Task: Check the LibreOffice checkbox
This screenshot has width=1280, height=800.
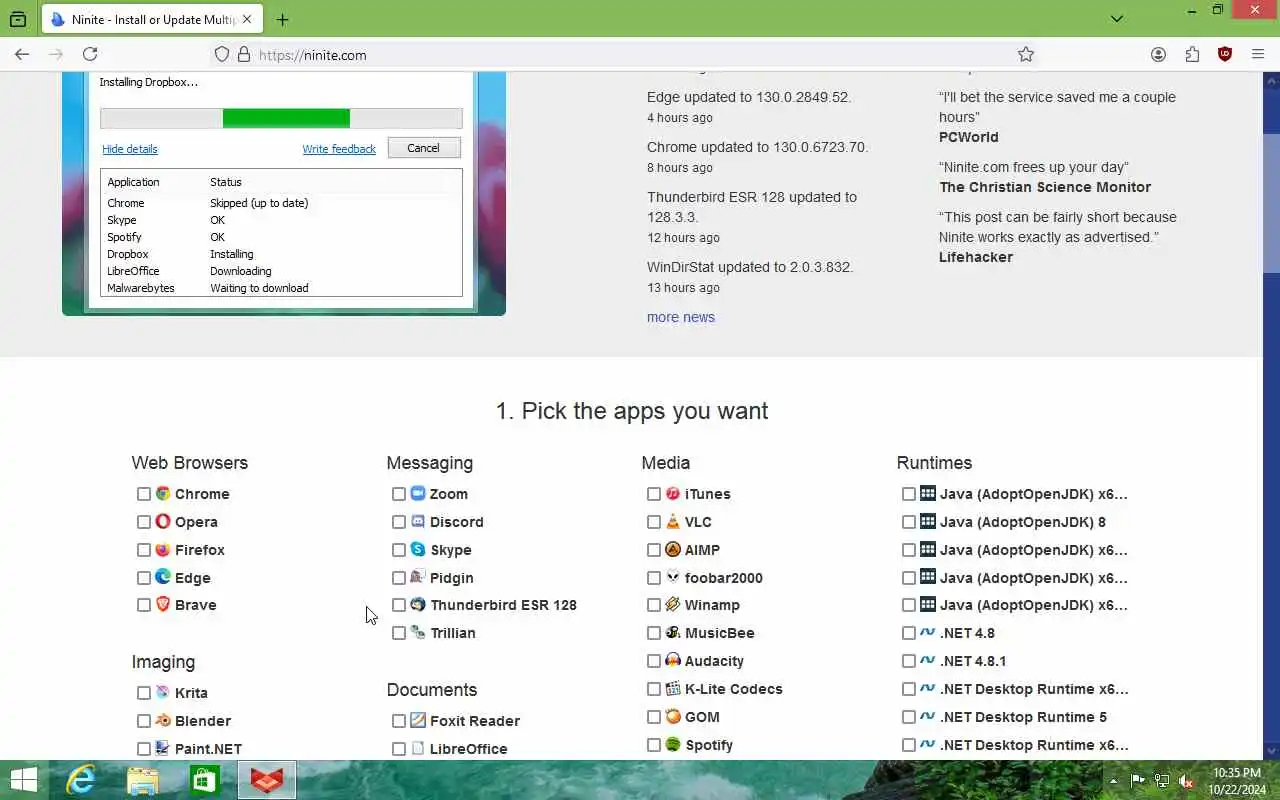Action: point(399,749)
